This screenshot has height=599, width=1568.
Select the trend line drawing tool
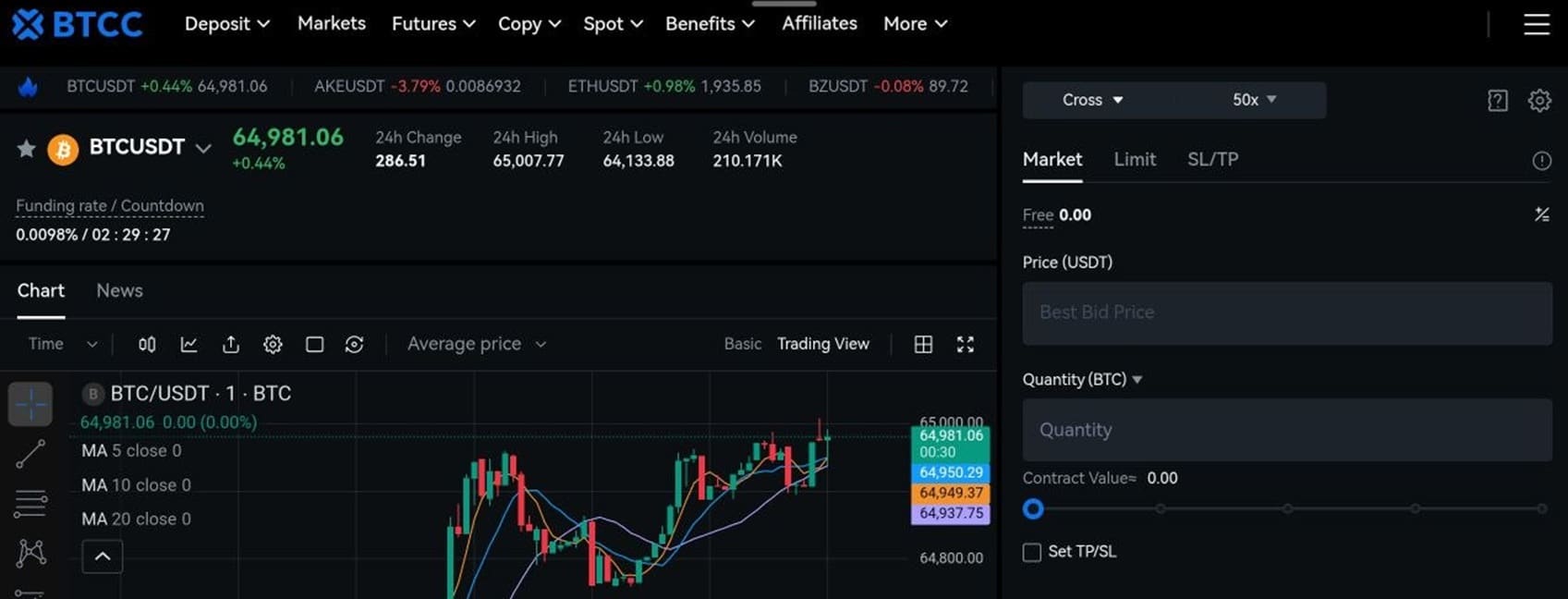(x=30, y=454)
